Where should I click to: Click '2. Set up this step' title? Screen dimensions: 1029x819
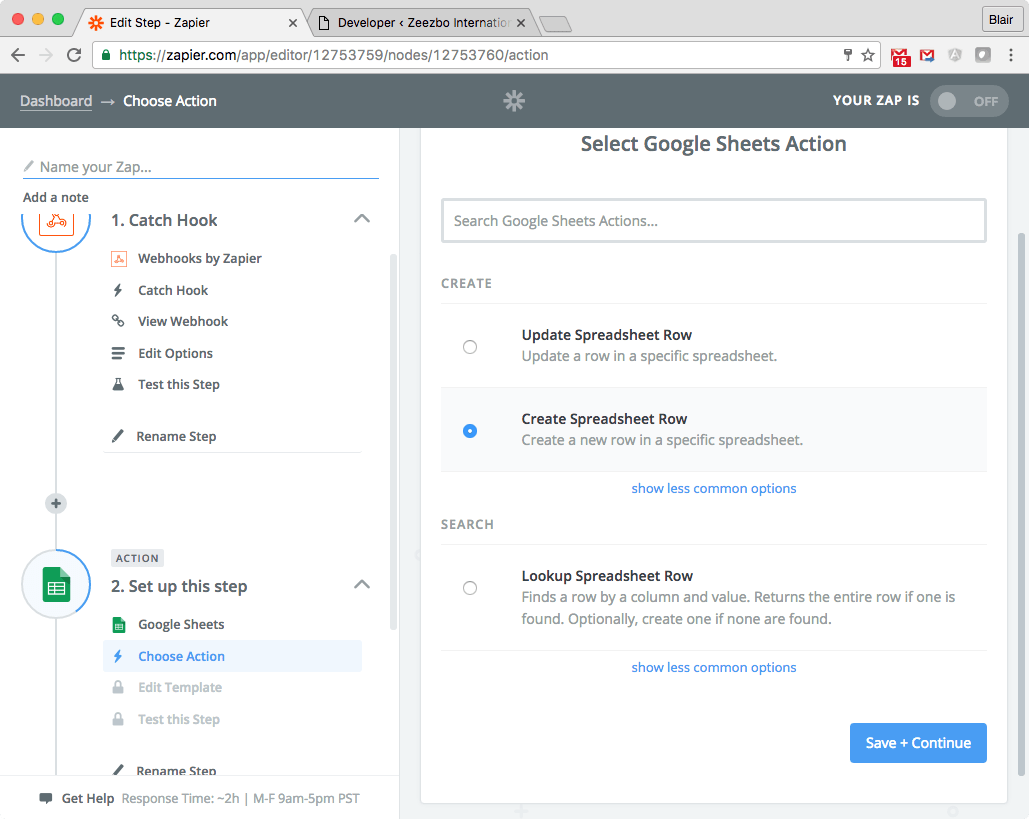[x=179, y=586]
